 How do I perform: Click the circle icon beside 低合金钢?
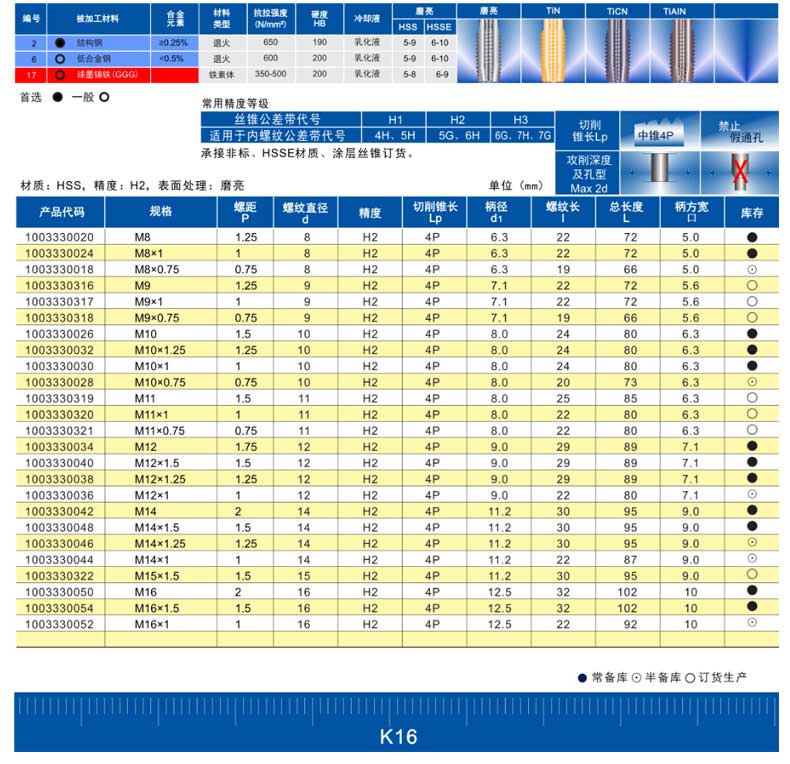click(61, 59)
